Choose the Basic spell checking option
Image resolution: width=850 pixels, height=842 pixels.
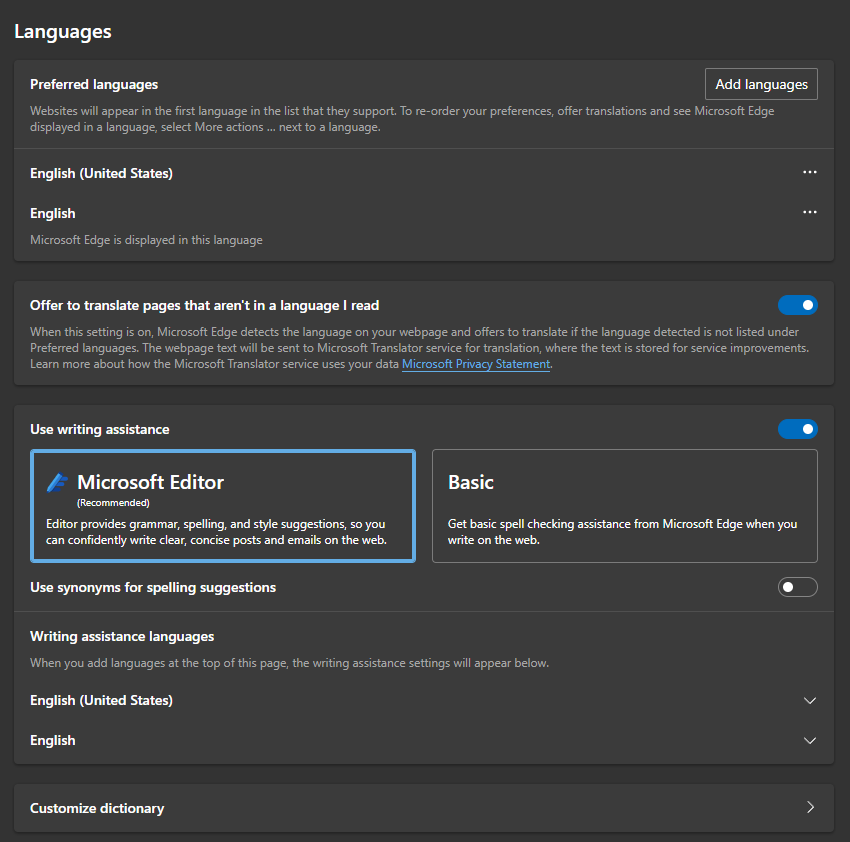(624, 506)
